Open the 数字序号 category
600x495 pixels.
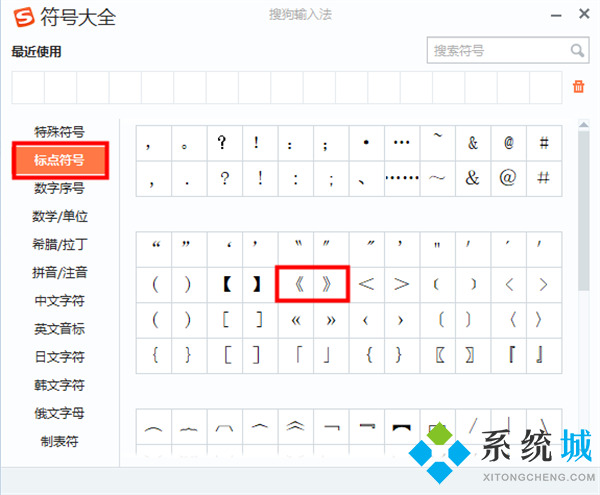coord(59,188)
